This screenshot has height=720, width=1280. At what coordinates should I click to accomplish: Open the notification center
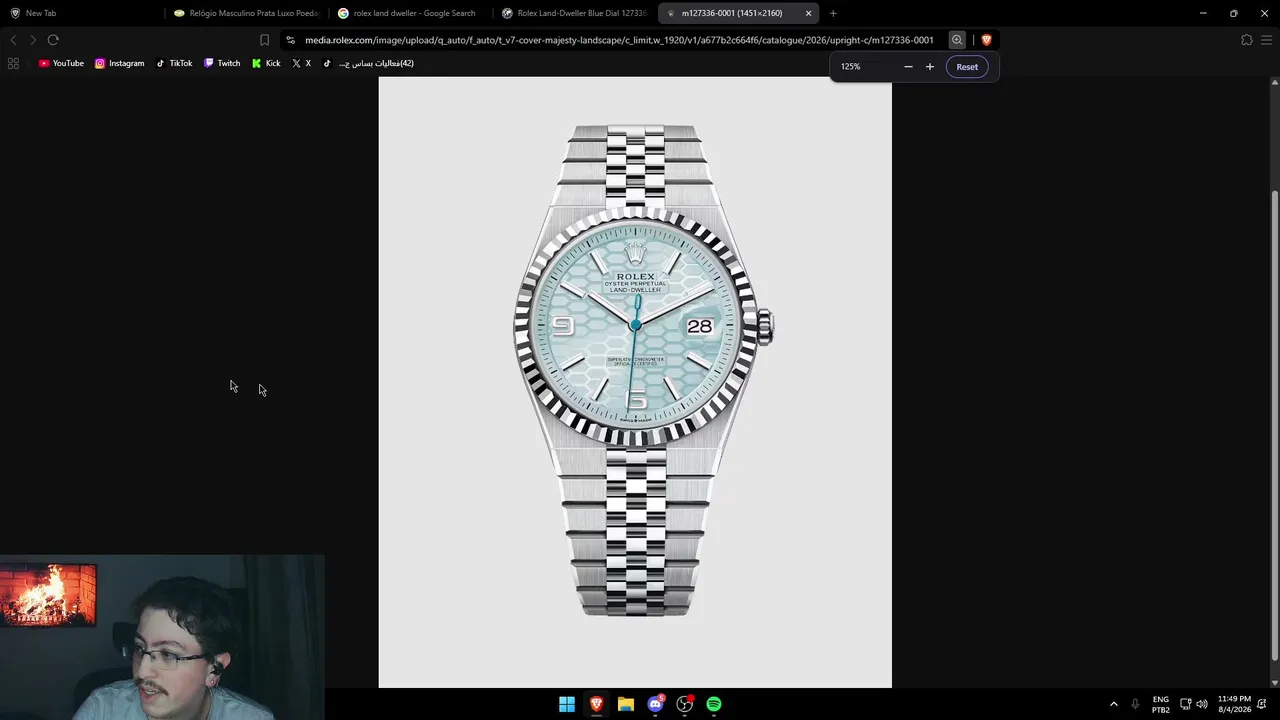(1264, 704)
